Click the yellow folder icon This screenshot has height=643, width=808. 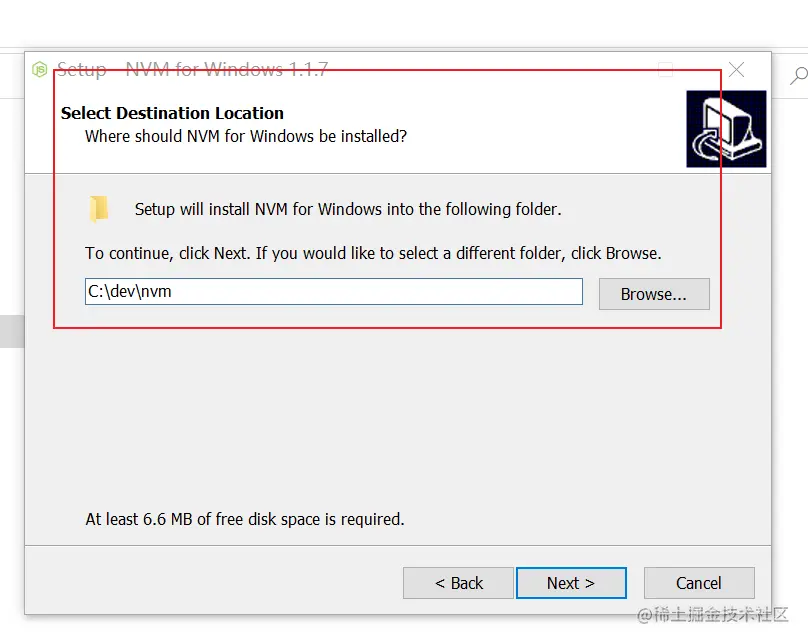coord(98,209)
